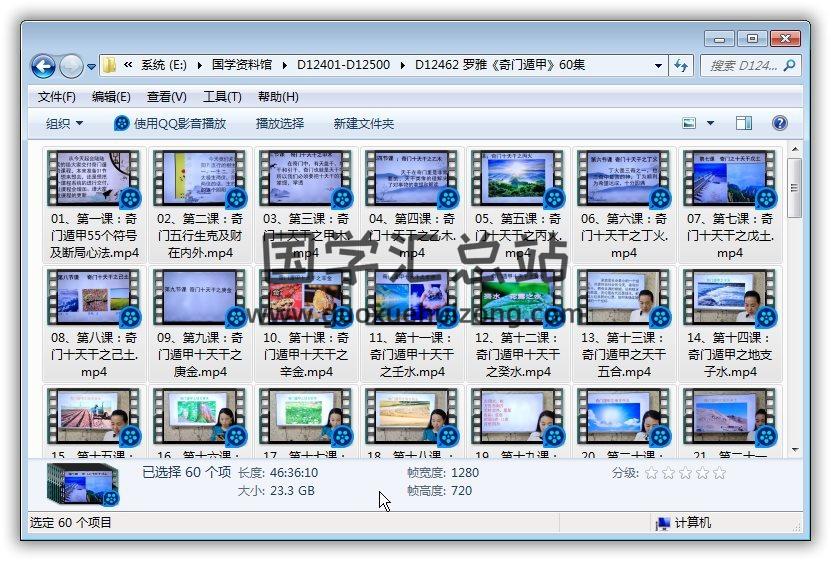
Task: Click the 新建文件夹 button
Action: pyautogui.click(x=364, y=124)
